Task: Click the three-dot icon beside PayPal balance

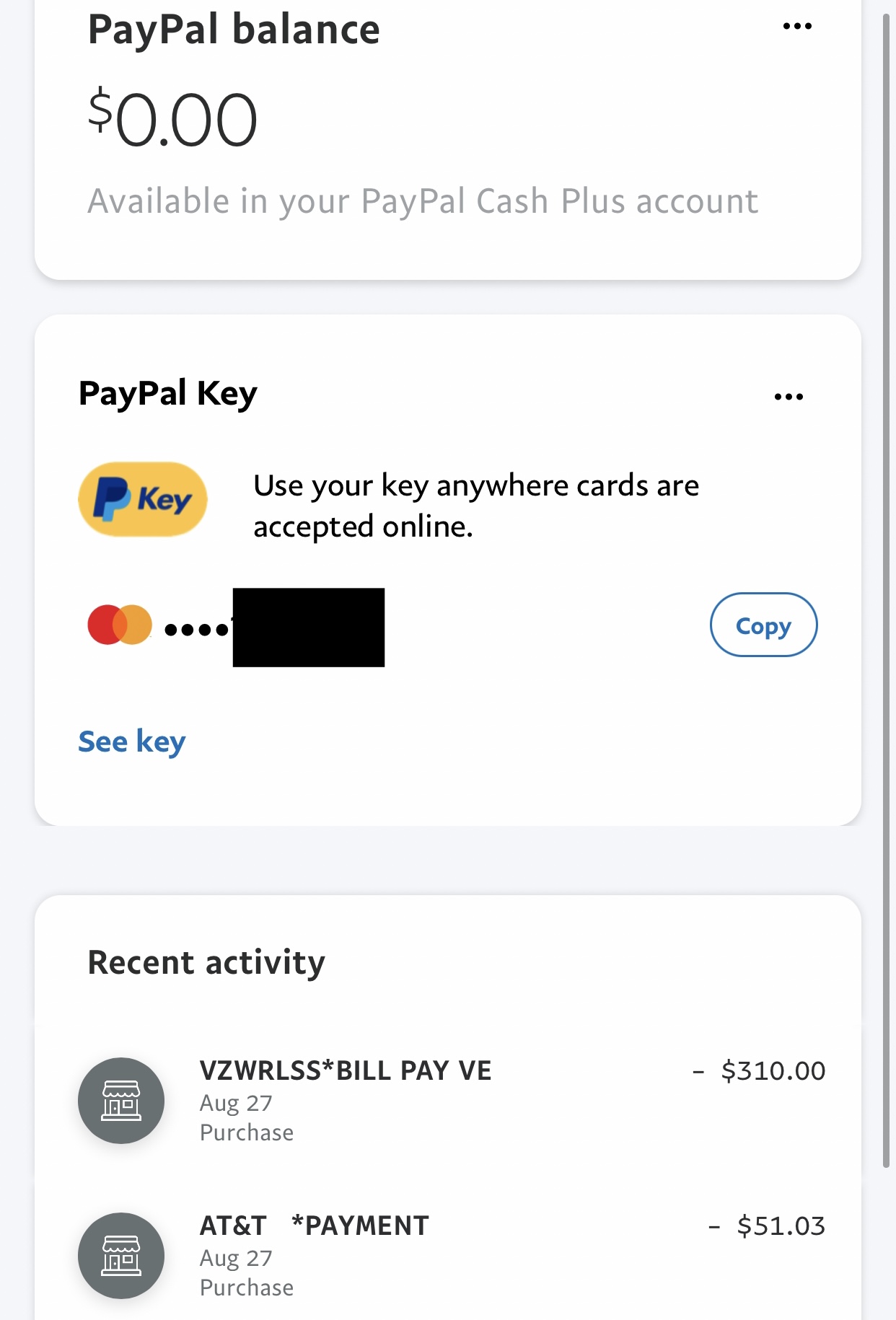Action: (796, 25)
